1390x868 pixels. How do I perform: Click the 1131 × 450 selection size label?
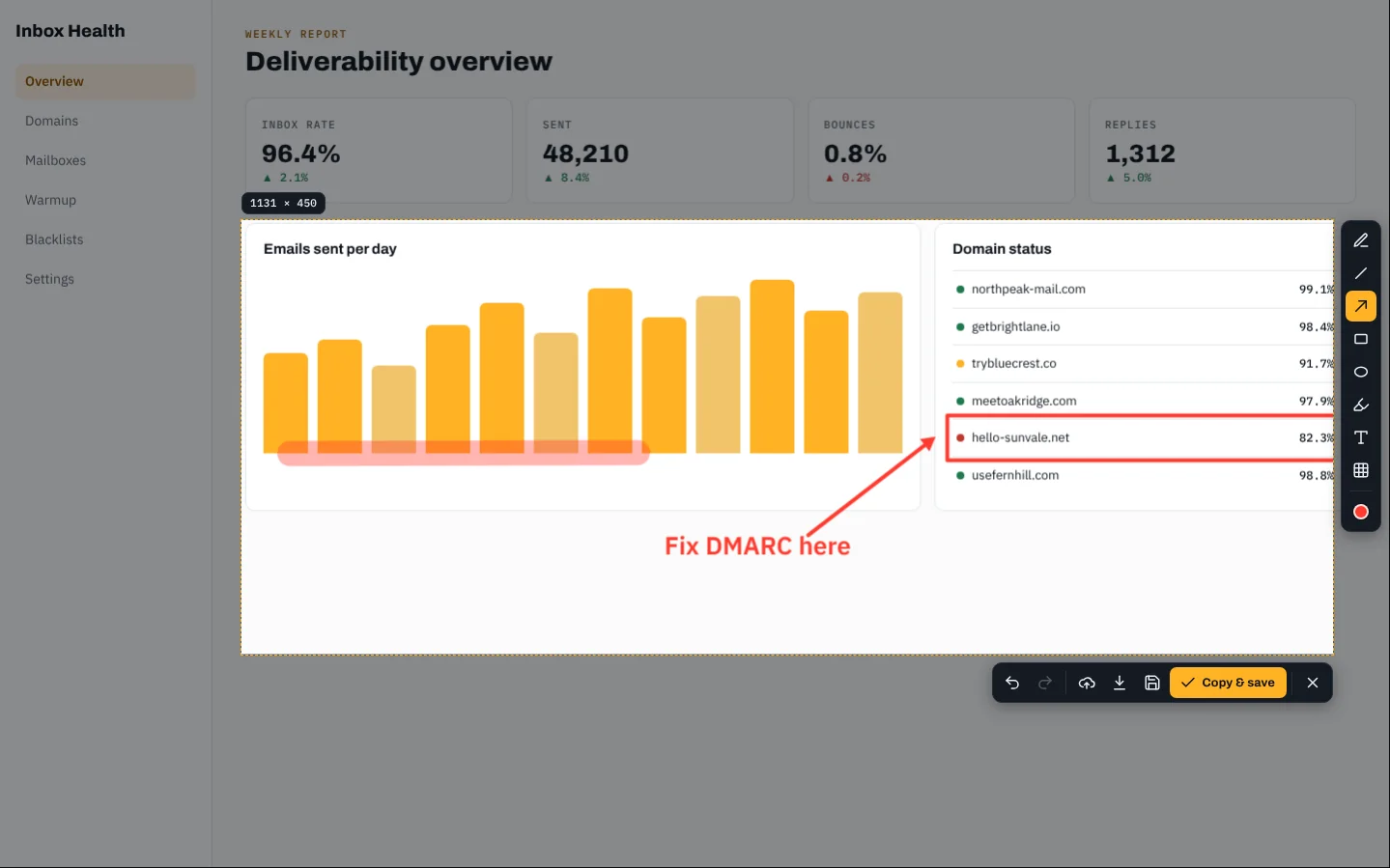283,203
